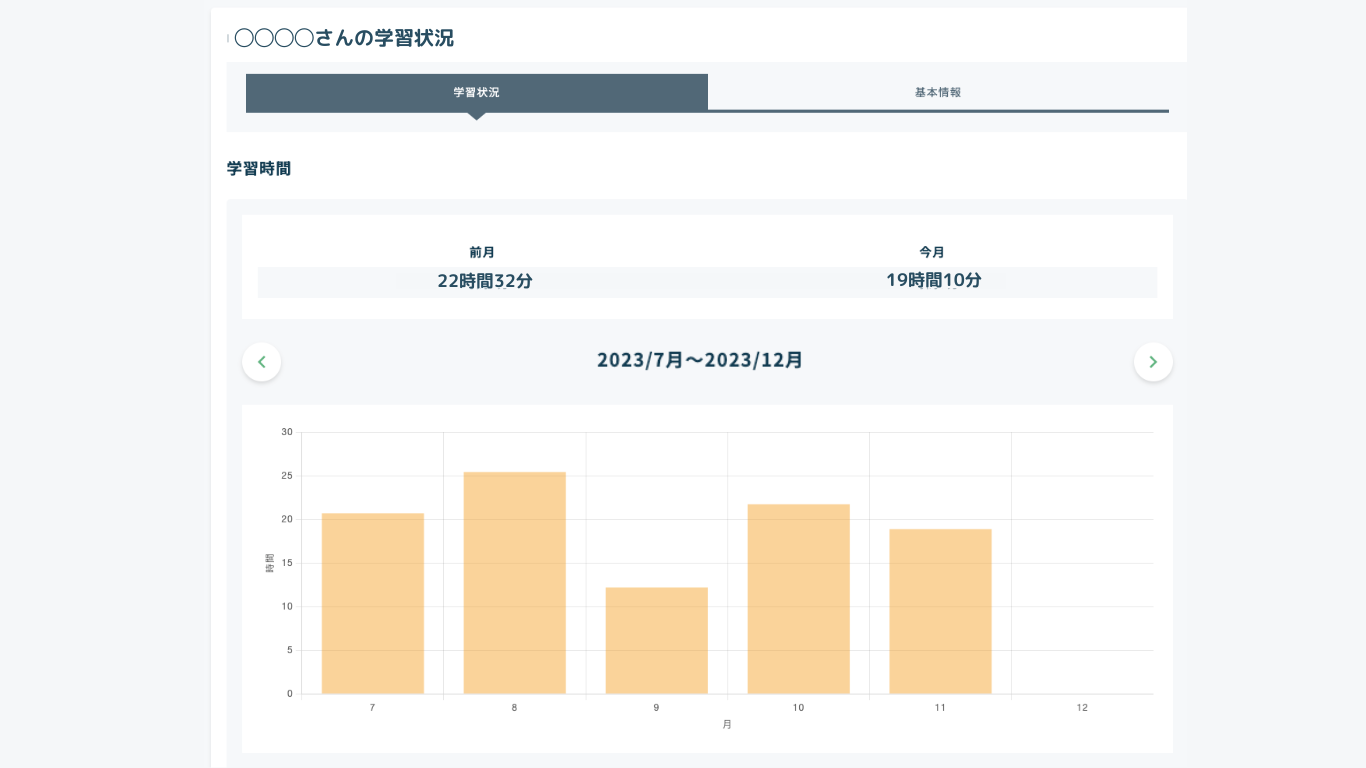Select the 今月 label
1366x768 pixels.
[x=932, y=253]
